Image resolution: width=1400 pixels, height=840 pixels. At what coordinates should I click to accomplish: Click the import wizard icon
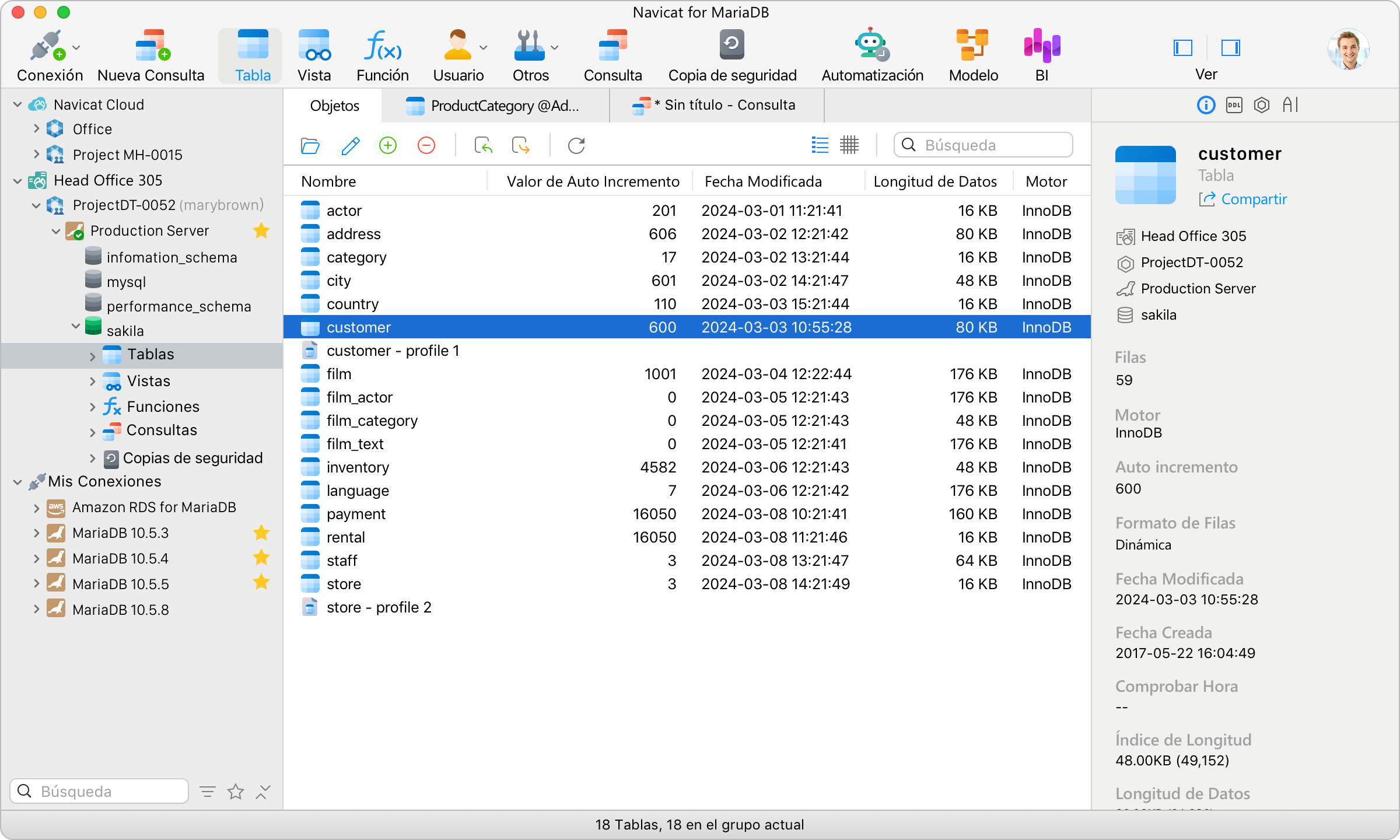coord(483,145)
